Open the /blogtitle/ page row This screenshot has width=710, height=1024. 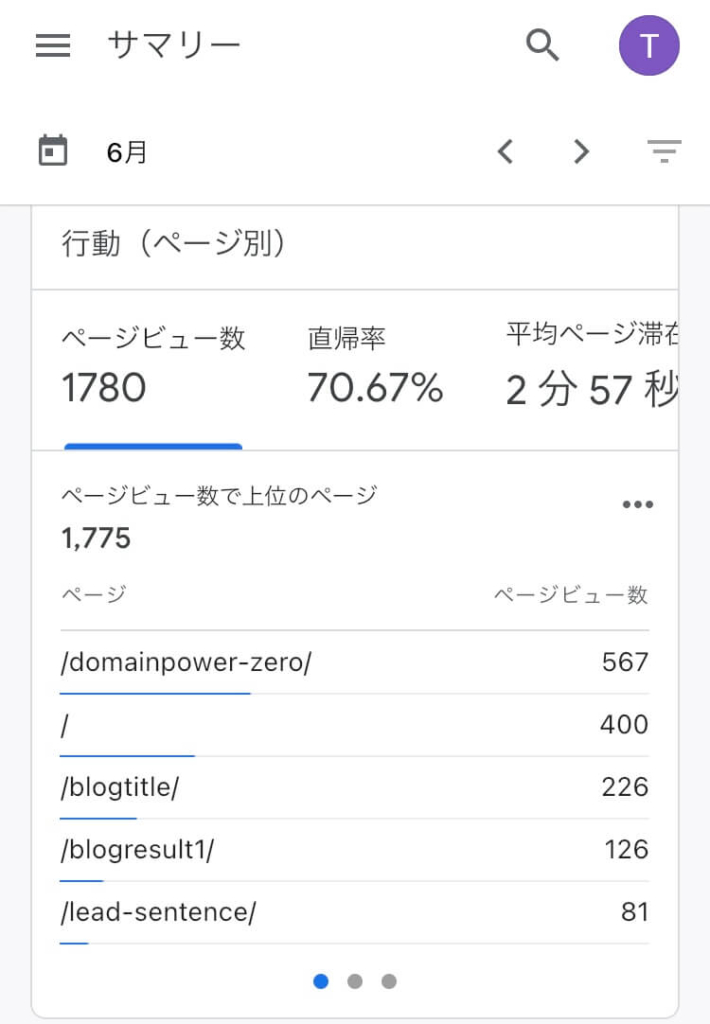354,787
